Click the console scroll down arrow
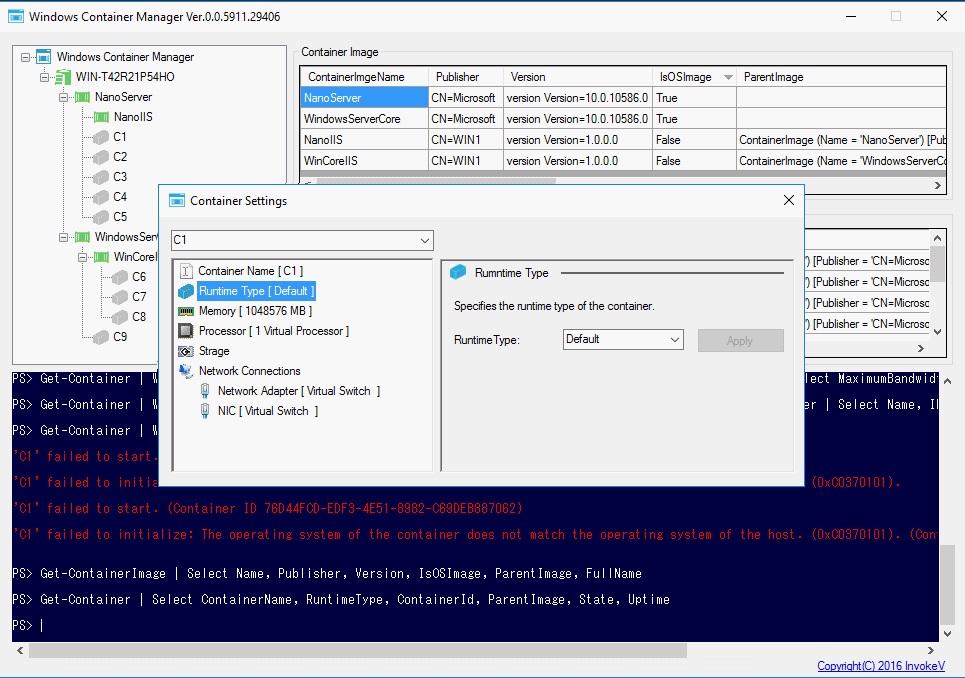The height and width of the screenshot is (678, 965). (947, 634)
